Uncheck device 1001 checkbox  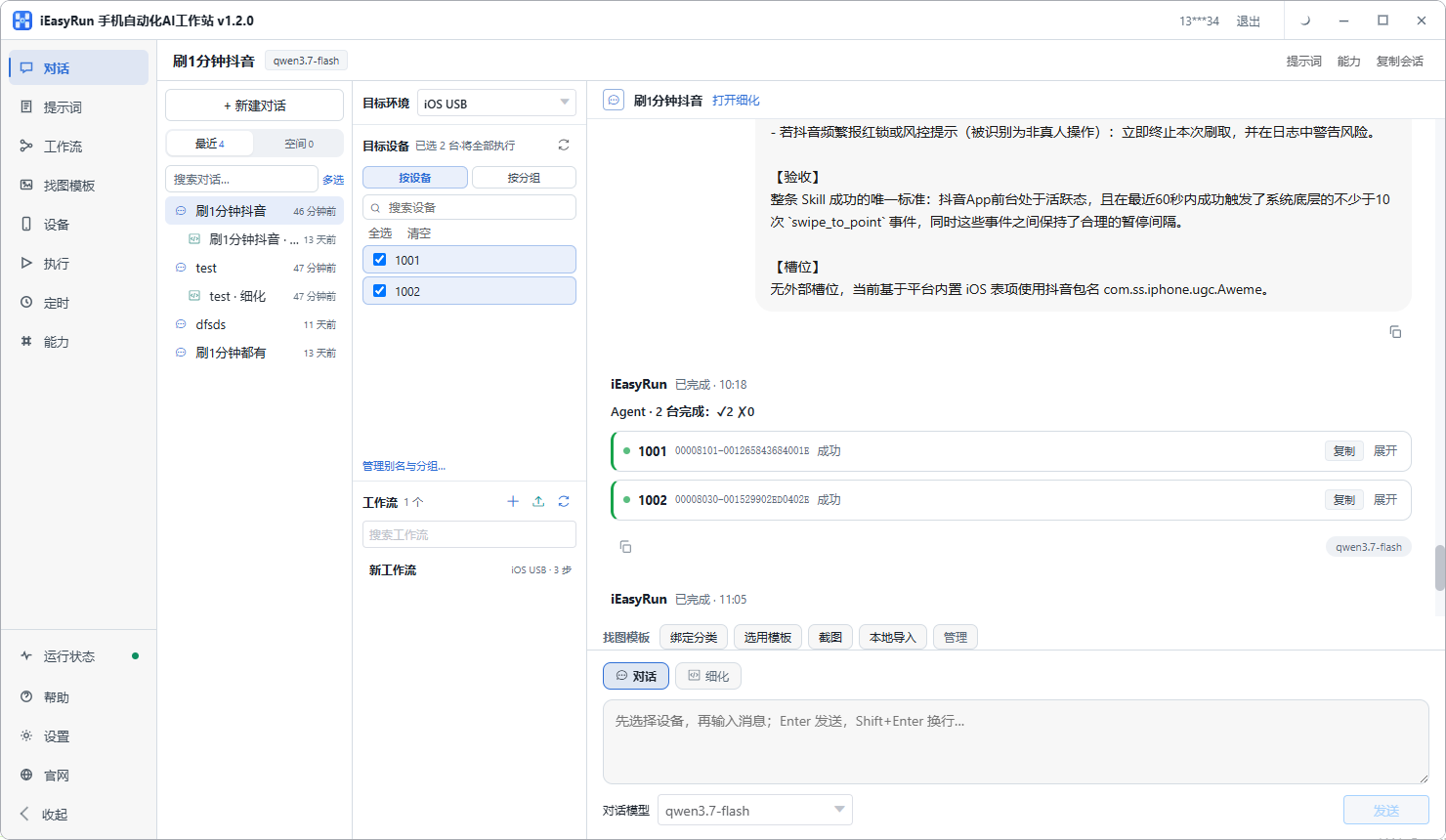[x=379, y=260]
